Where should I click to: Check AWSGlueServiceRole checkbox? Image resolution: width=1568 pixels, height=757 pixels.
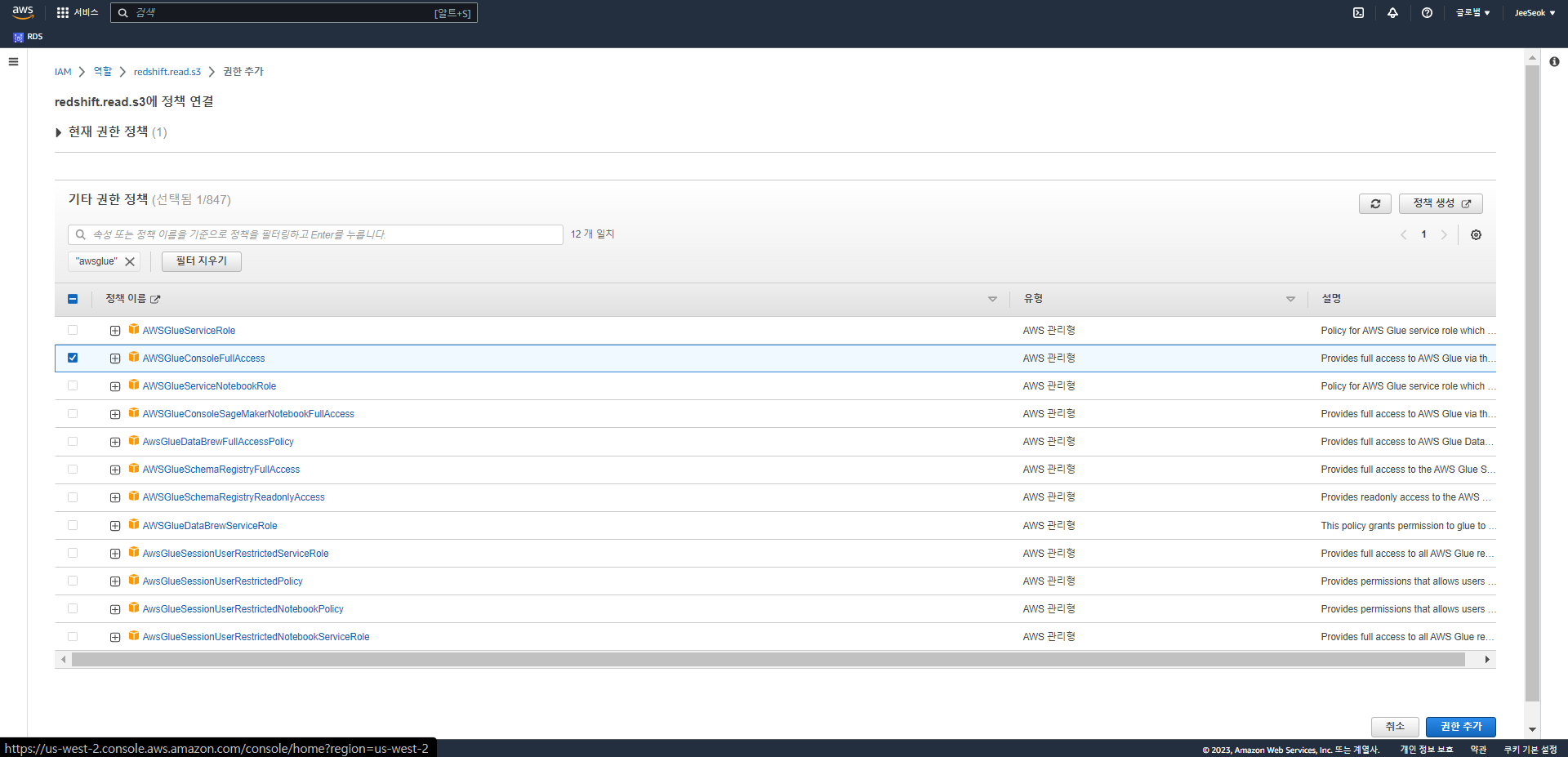pyautogui.click(x=73, y=330)
